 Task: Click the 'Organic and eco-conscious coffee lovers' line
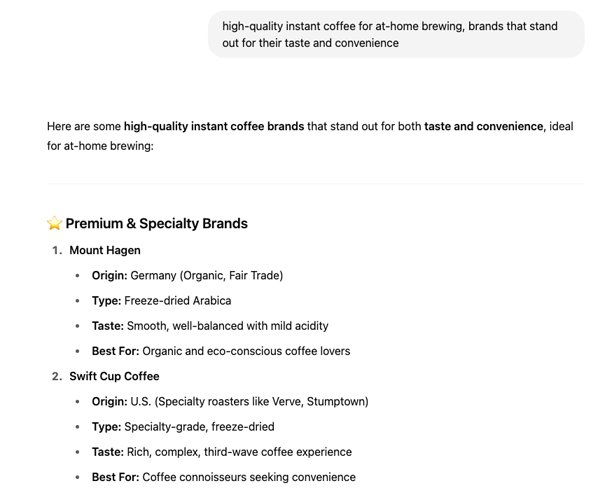coord(221,351)
